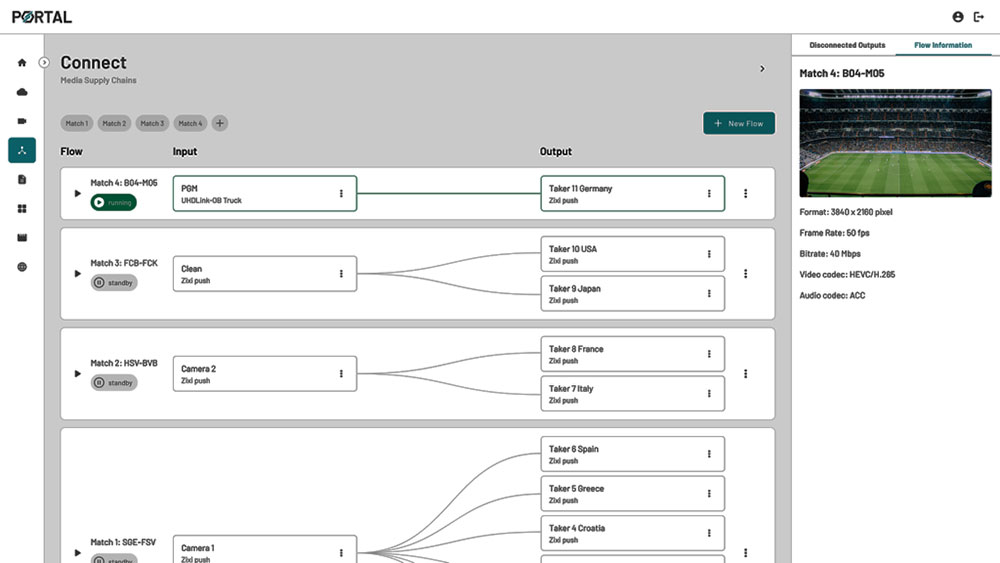Switch to Match 2 tab
The image size is (1000, 563).
[114, 123]
